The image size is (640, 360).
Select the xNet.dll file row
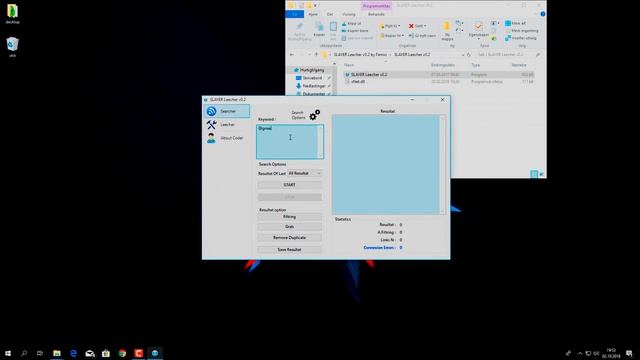[438, 82]
